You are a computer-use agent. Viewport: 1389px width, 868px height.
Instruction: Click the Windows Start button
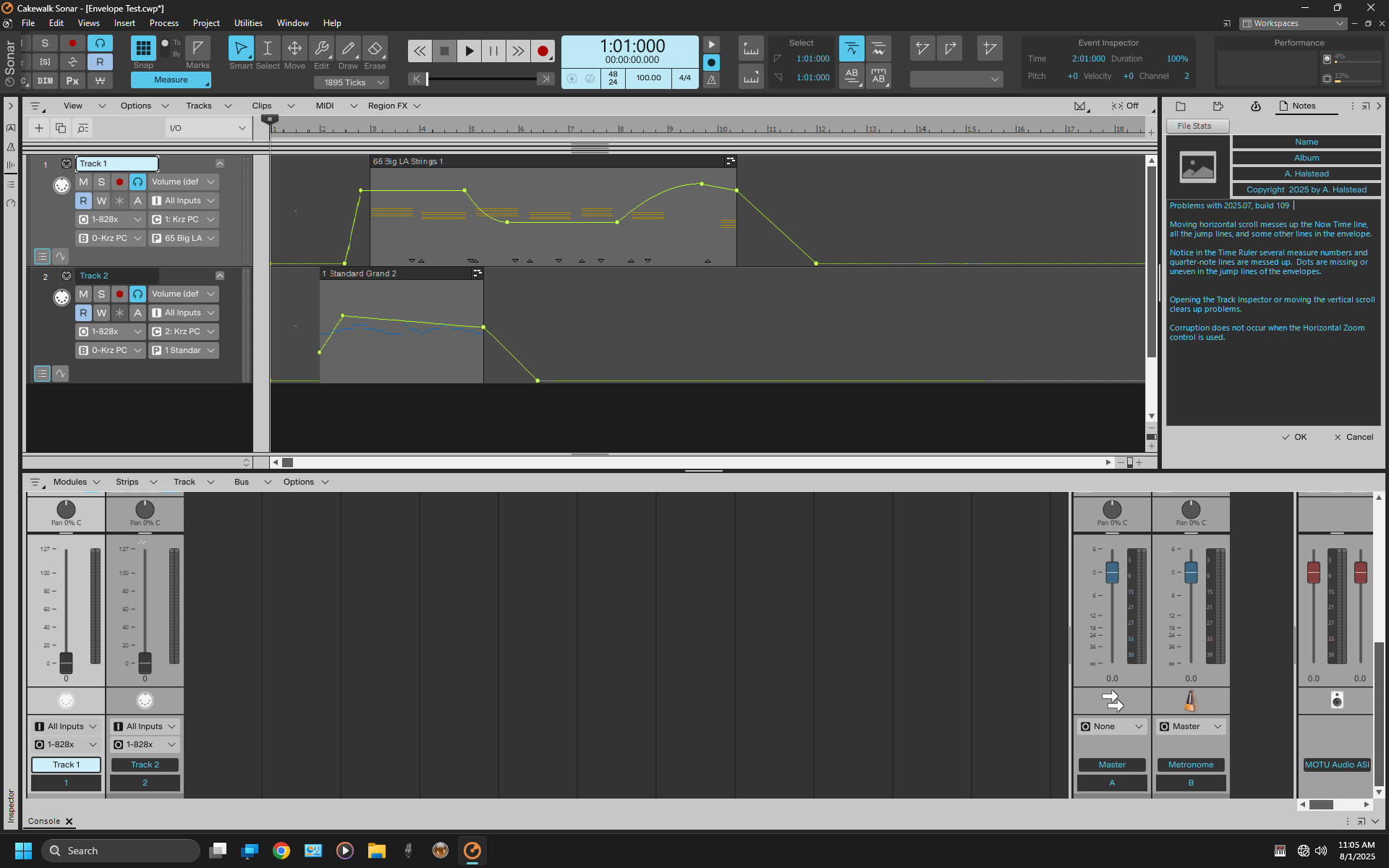tap(23, 851)
